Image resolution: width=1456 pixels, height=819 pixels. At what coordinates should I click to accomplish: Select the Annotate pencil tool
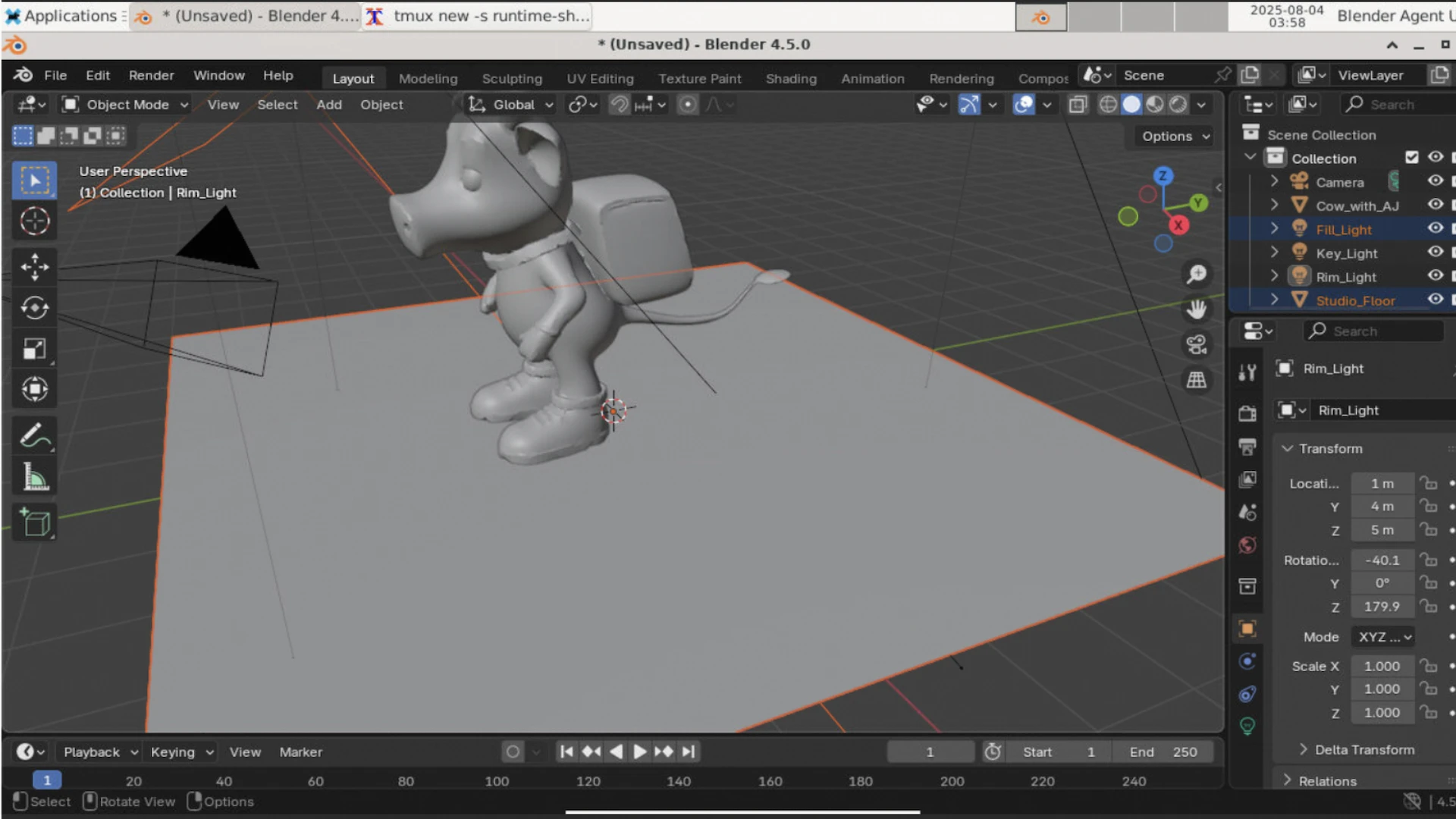click(x=34, y=435)
